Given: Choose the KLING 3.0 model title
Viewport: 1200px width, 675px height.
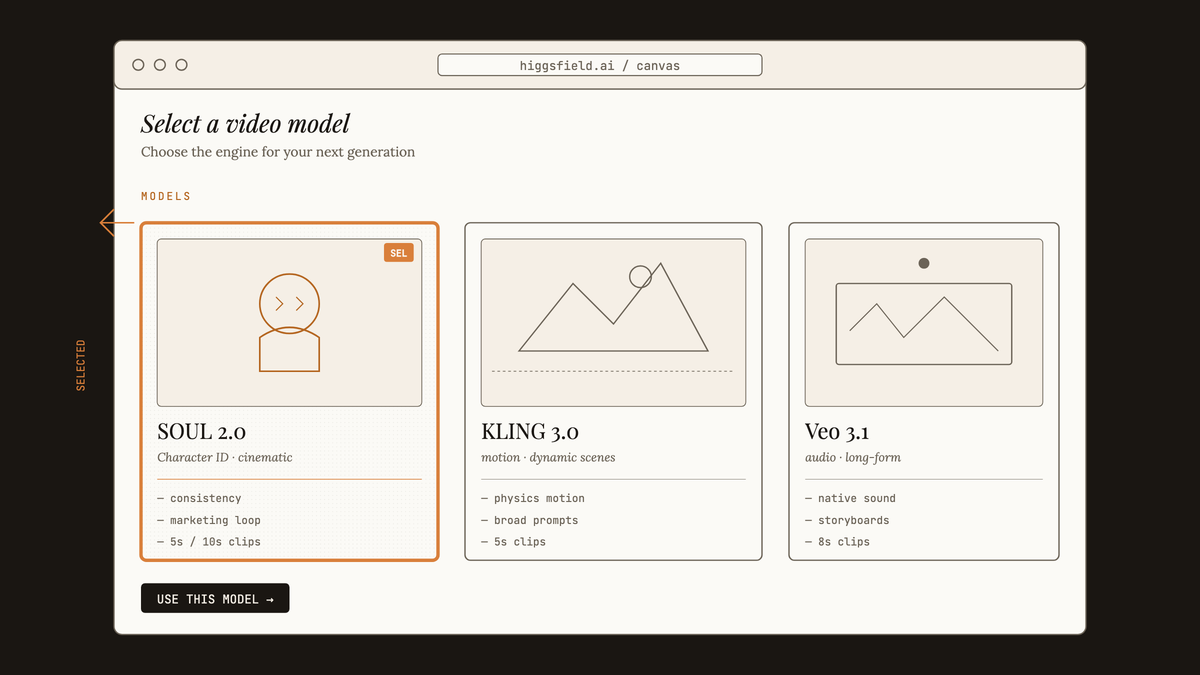Looking at the screenshot, I should pyautogui.click(x=530, y=432).
